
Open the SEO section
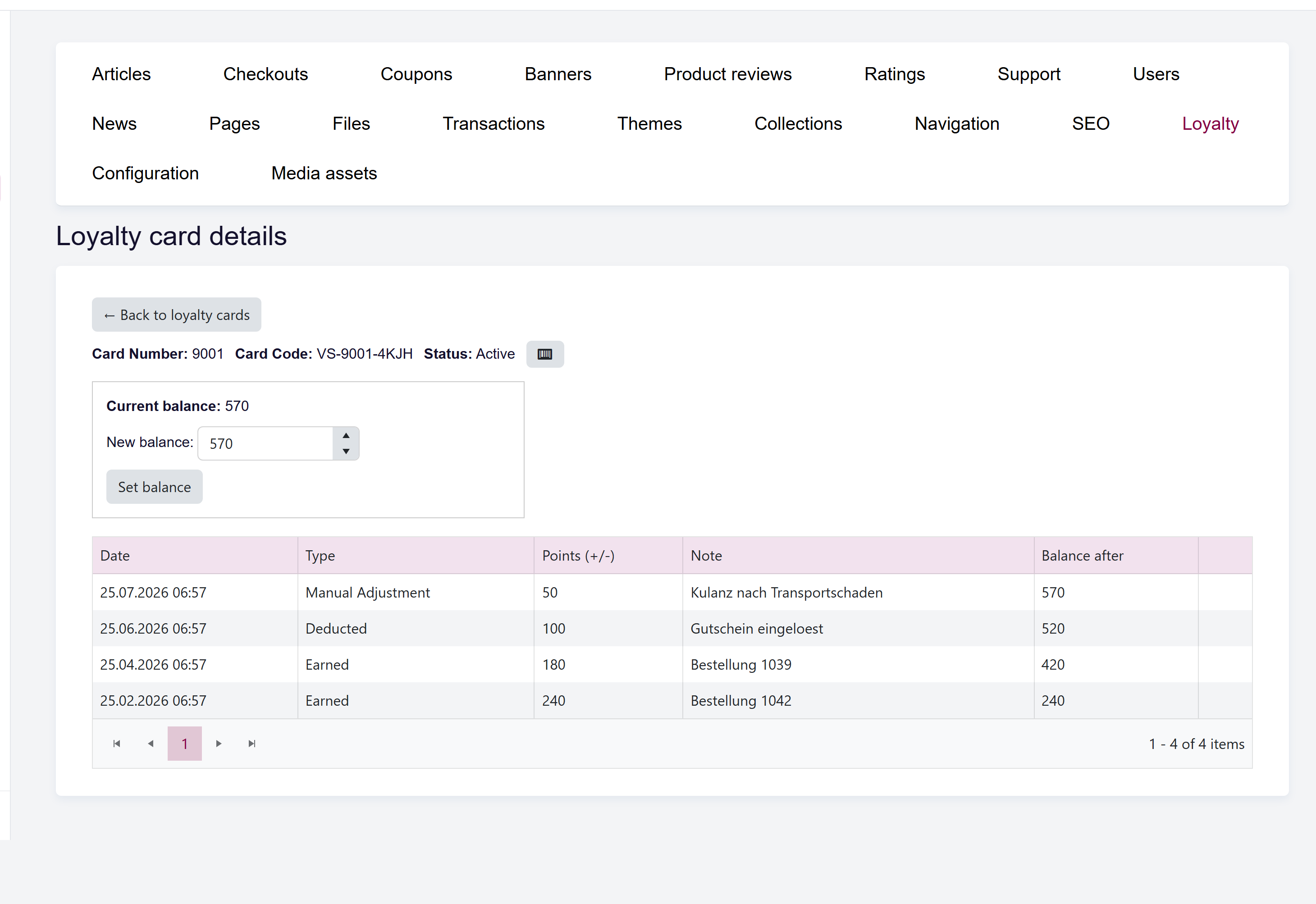point(1091,123)
